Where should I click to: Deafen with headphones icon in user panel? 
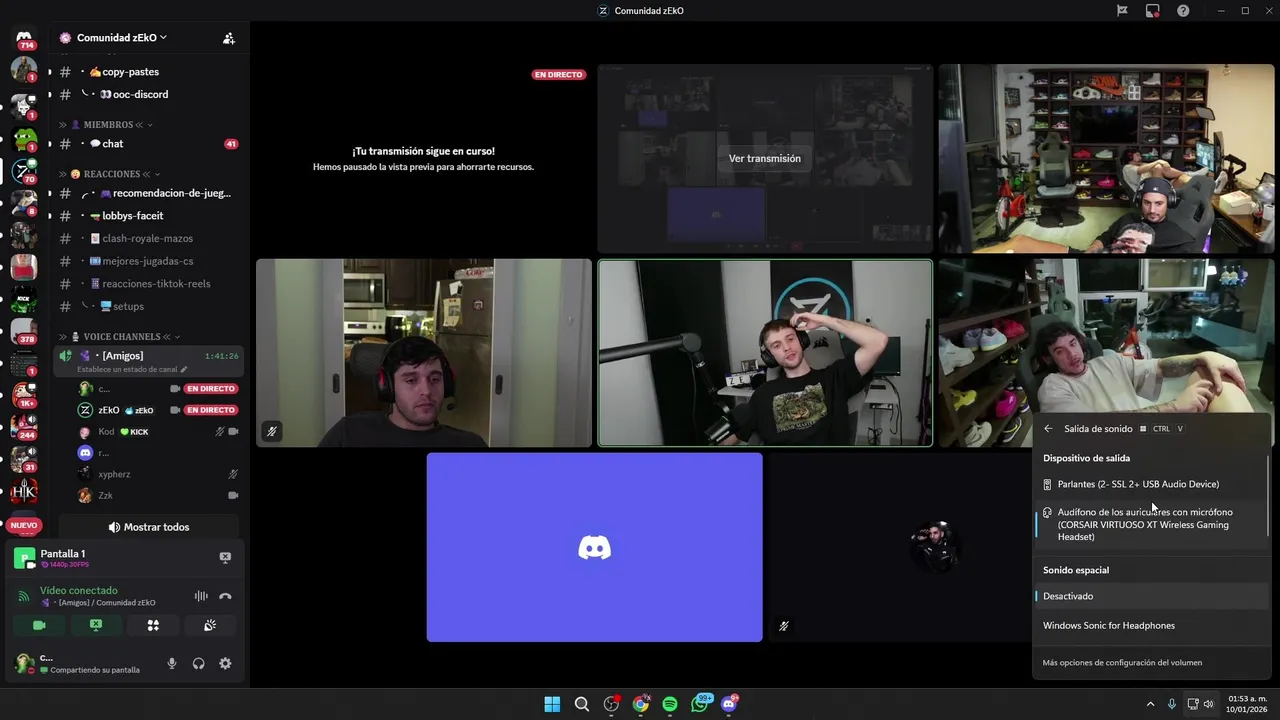point(198,663)
